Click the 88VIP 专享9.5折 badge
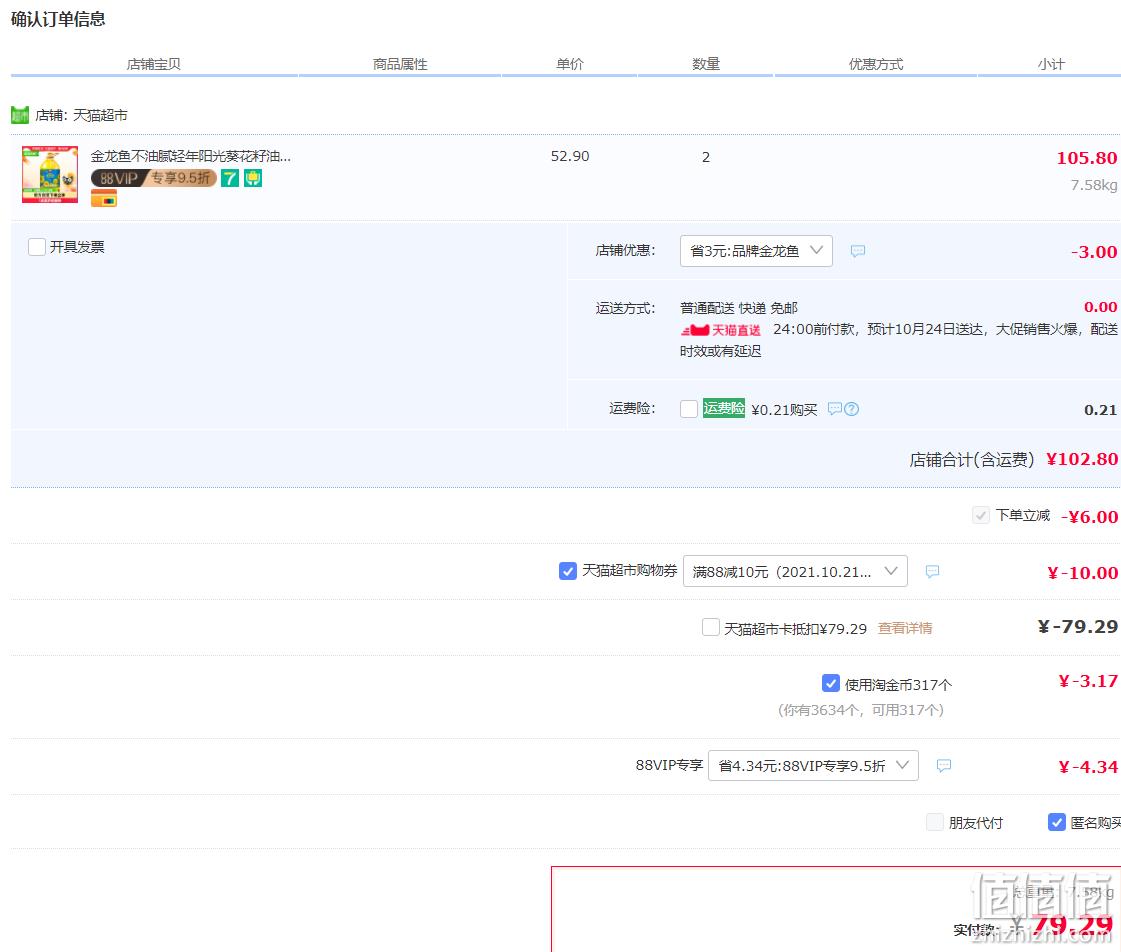The height and width of the screenshot is (952, 1121). pos(154,178)
